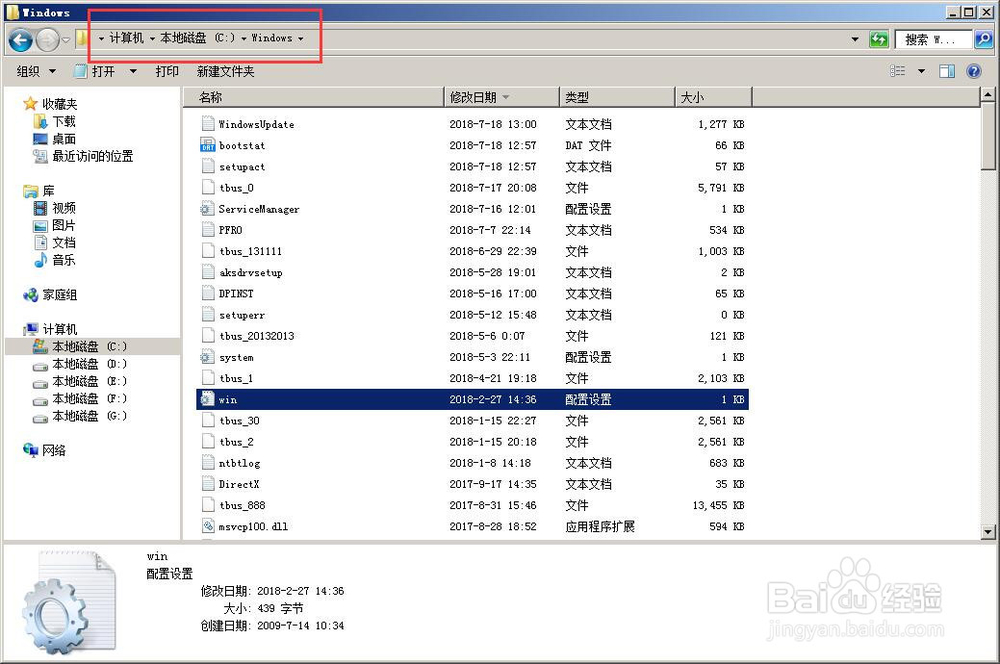Select the highlighted win config file
1000x664 pixels.
[472, 399]
